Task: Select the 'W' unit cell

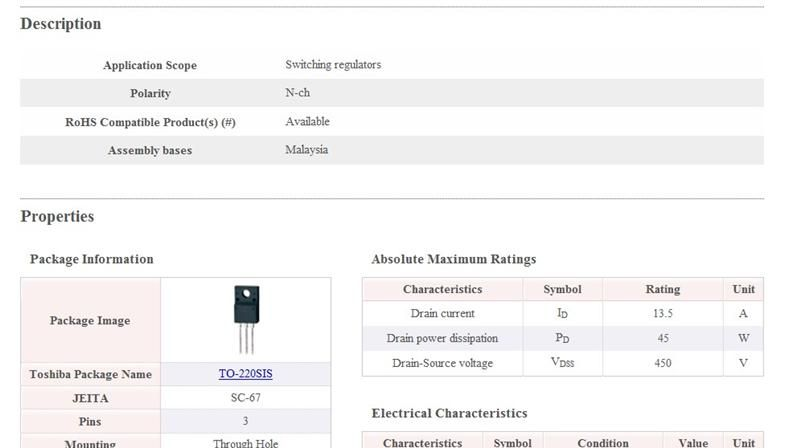Action: click(x=743, y=338)
